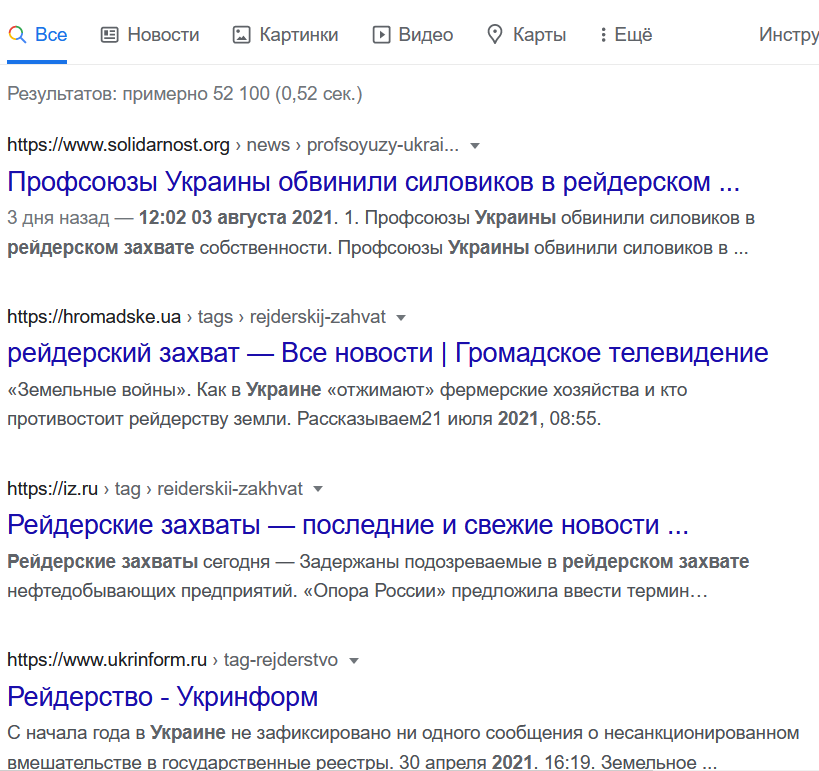
Task: Click the '12:02 03 августа 2021' bold text
Action: point(236,218)
